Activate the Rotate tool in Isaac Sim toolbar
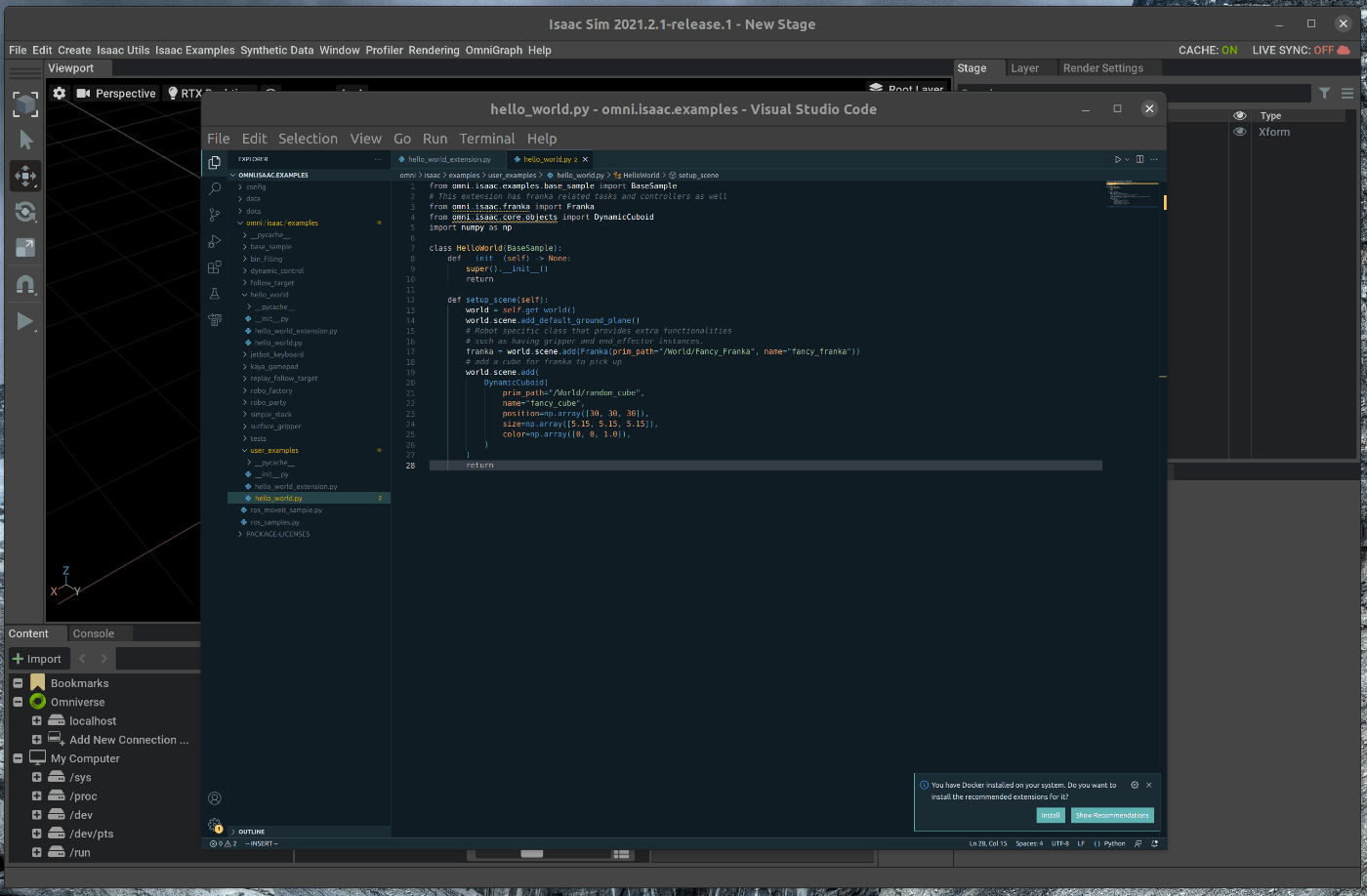Viewport: 1367px width, 896px height. click(25, 212)
